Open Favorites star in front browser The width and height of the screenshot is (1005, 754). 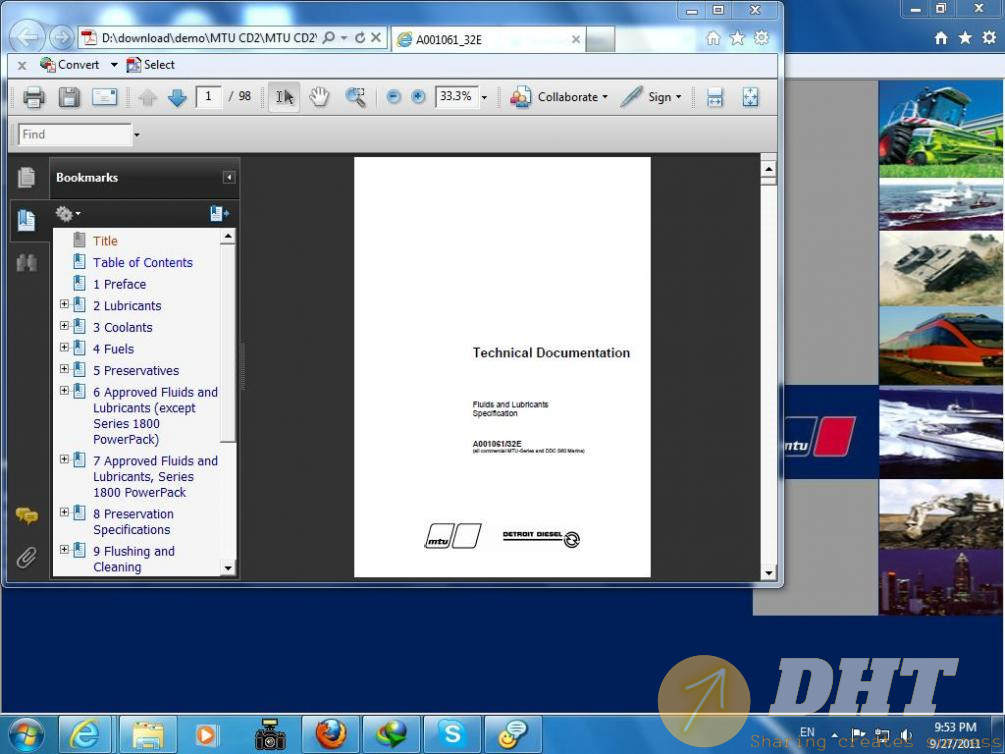pos(737,38)
